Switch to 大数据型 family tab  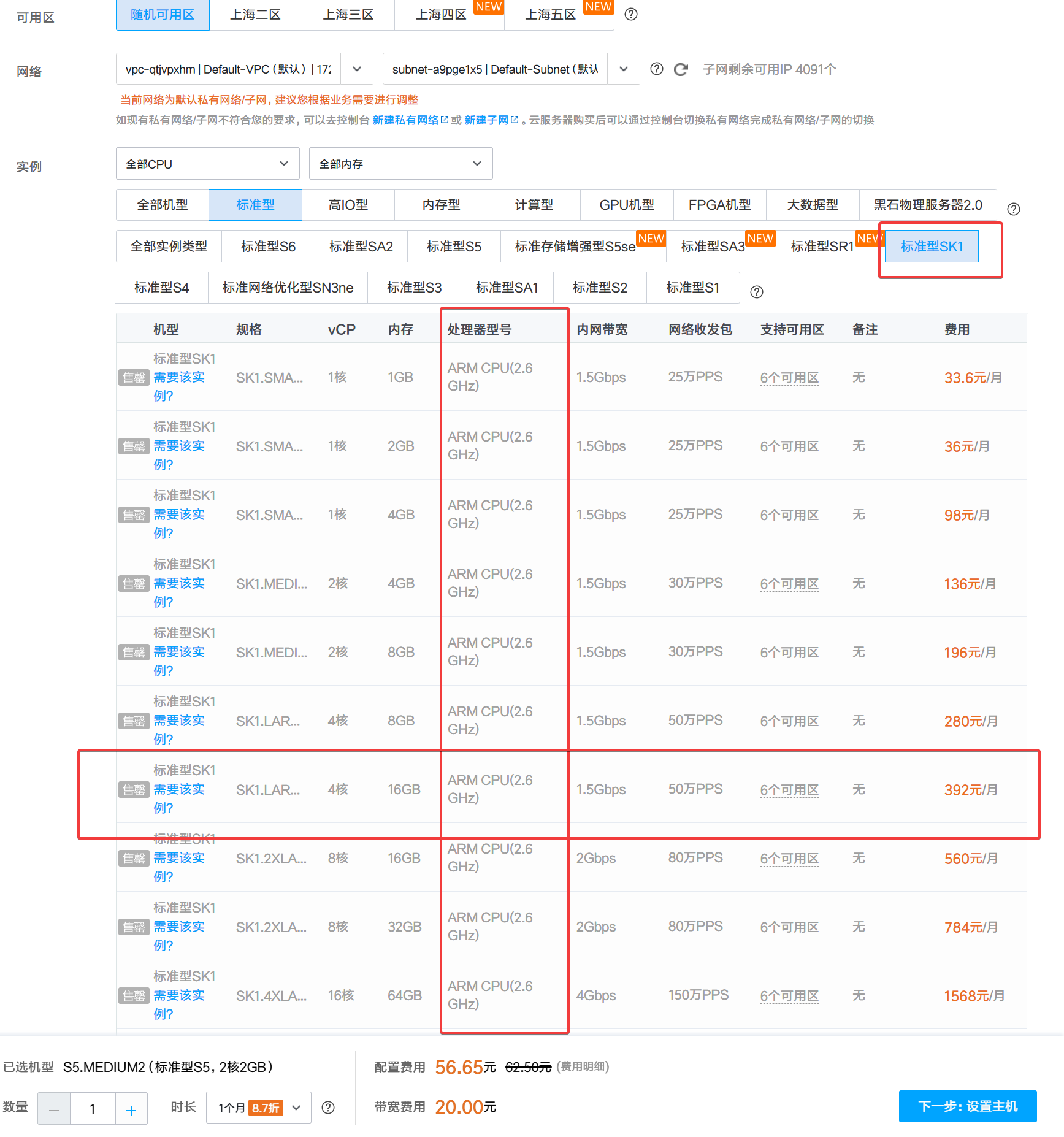tap(813, 205)
